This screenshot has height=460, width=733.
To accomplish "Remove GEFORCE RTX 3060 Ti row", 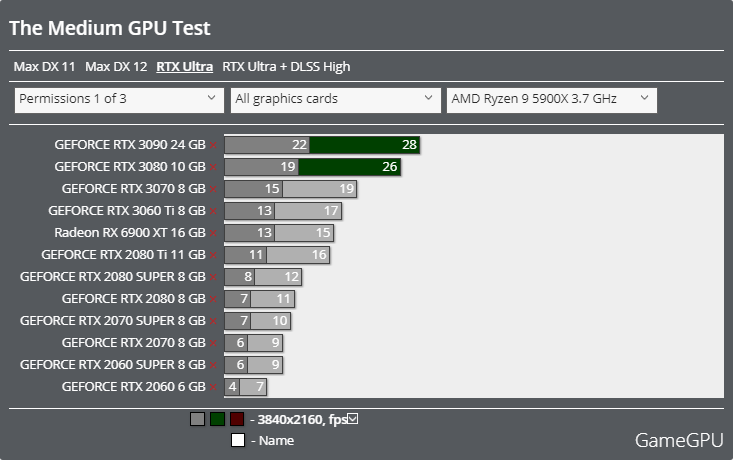I will [x=213, y=211].
